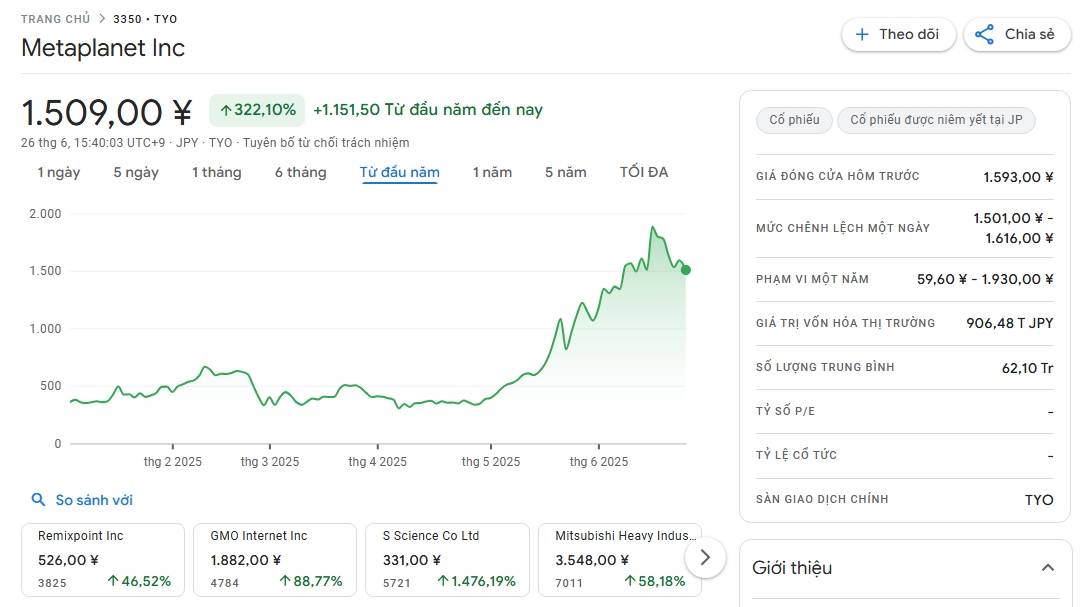Click the 1.593,00 ¥ previous close value

tap(1018, 177)
